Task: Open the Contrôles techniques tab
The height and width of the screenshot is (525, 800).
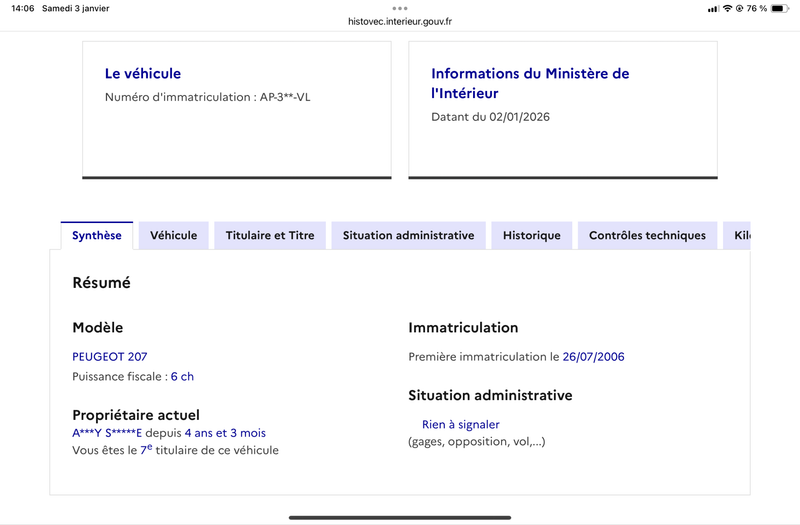Action: (647, 236)
